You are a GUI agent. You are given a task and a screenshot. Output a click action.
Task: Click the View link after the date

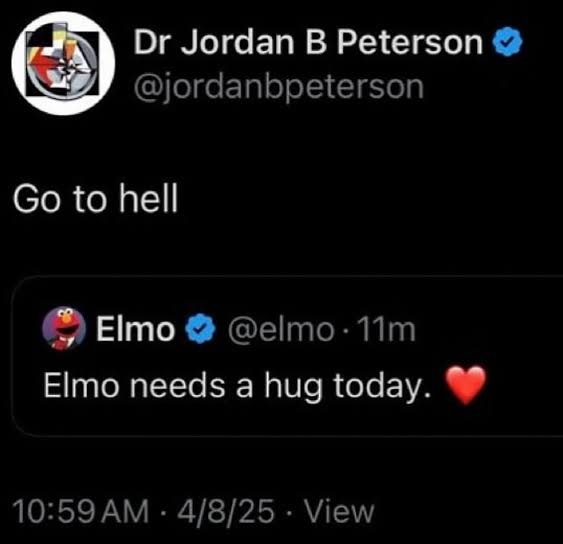point(339,511)
